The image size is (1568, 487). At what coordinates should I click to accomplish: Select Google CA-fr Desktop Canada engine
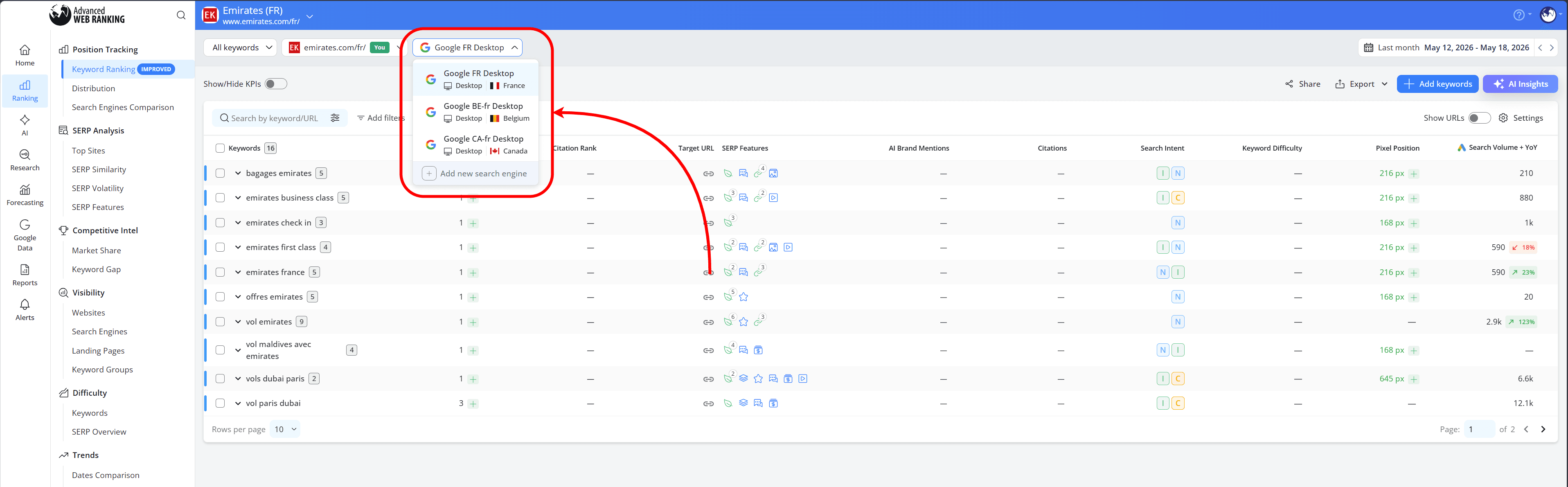[x=475, y=145]
